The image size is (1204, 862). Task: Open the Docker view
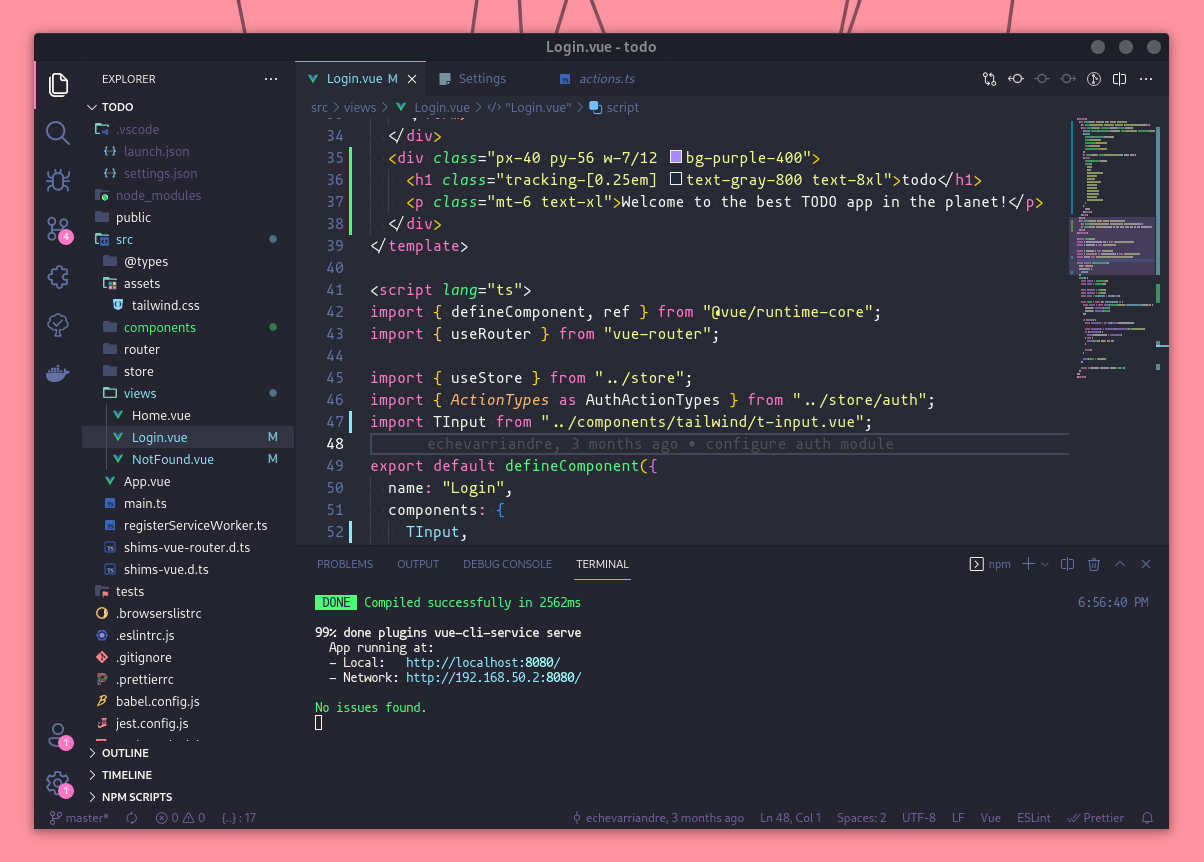pyautogui.click(x=58, y=373)
